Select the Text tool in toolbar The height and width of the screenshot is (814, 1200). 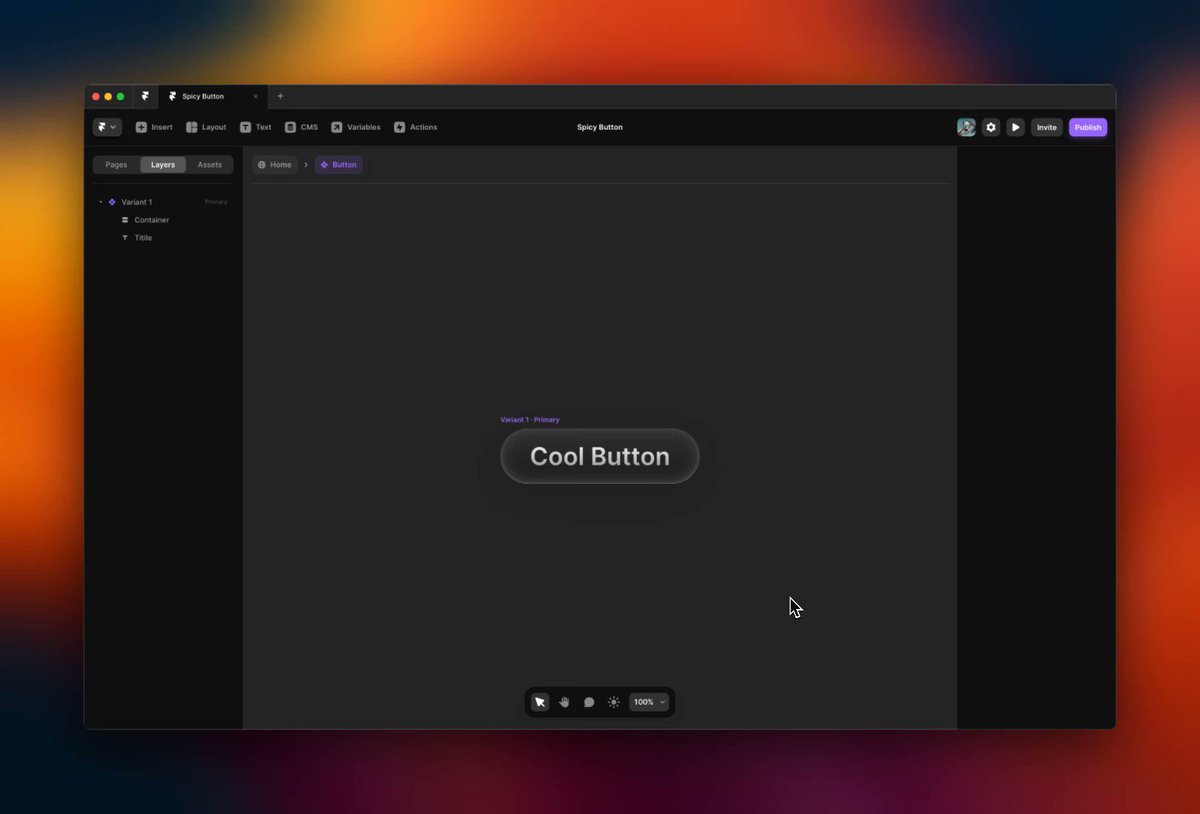tap(255, 127)
